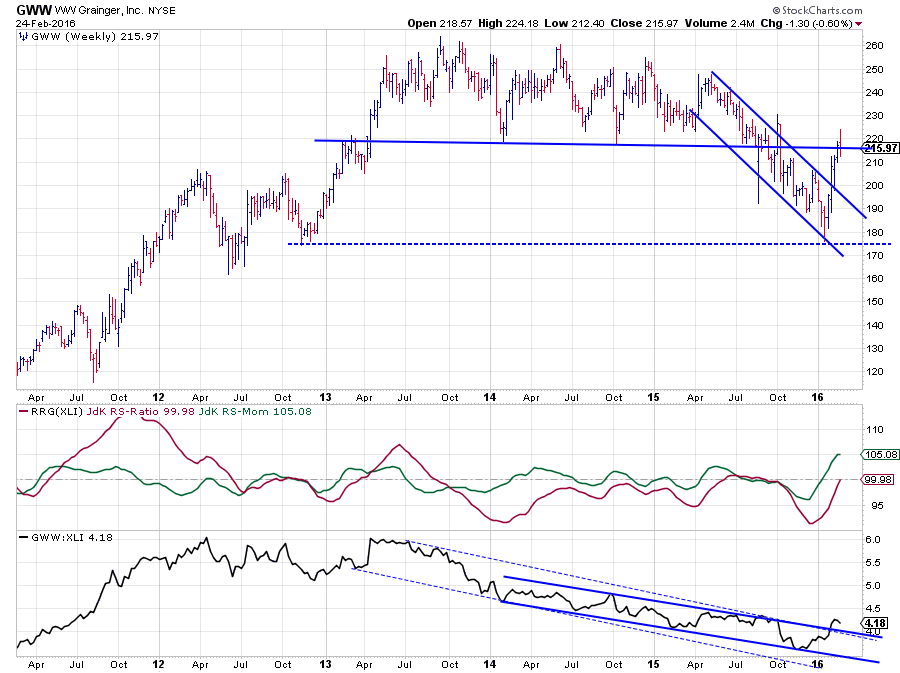Viewport: 900px width, 673px height.
Task: Click the dashed blue support line near 175
Action: [500, 243]
